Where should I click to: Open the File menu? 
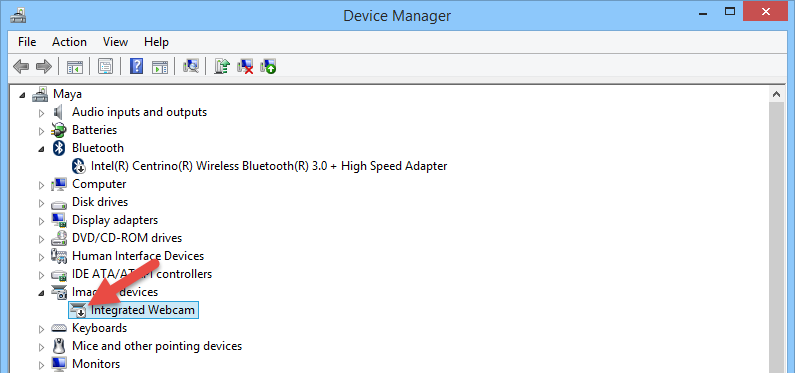coord(27,42)
